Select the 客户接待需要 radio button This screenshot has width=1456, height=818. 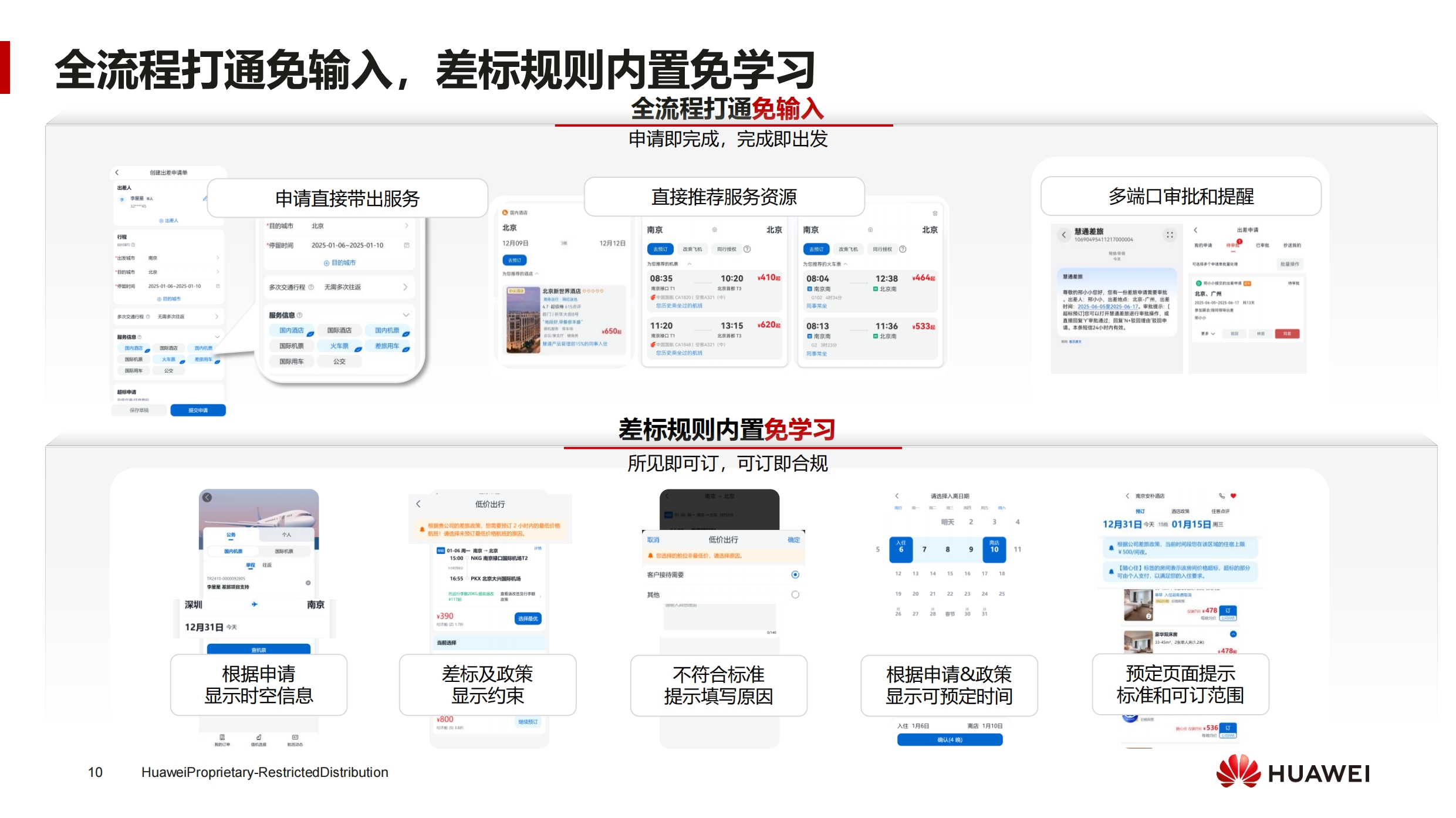[795, 574]
